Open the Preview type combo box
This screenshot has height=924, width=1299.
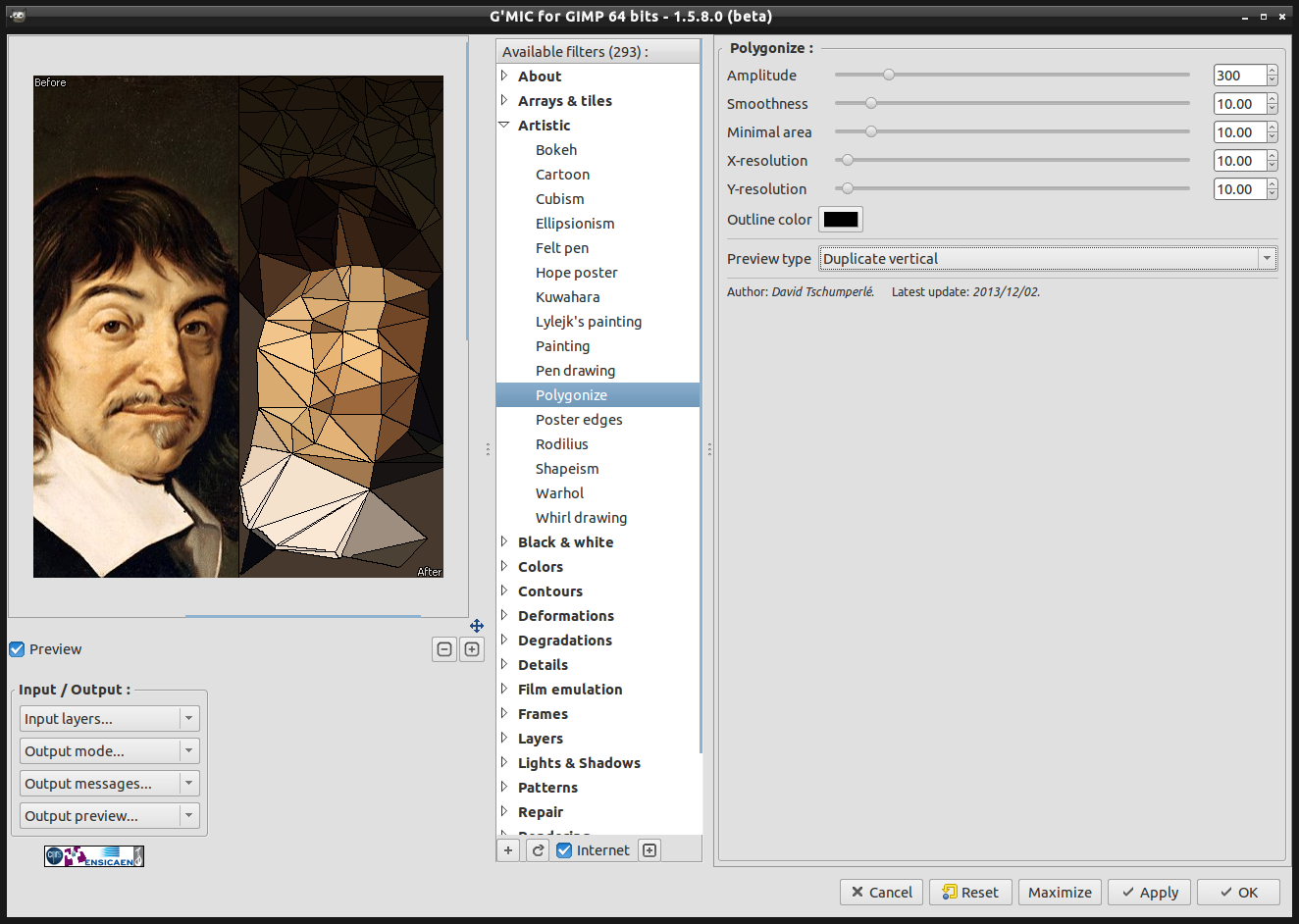[x=1048, y=259]
